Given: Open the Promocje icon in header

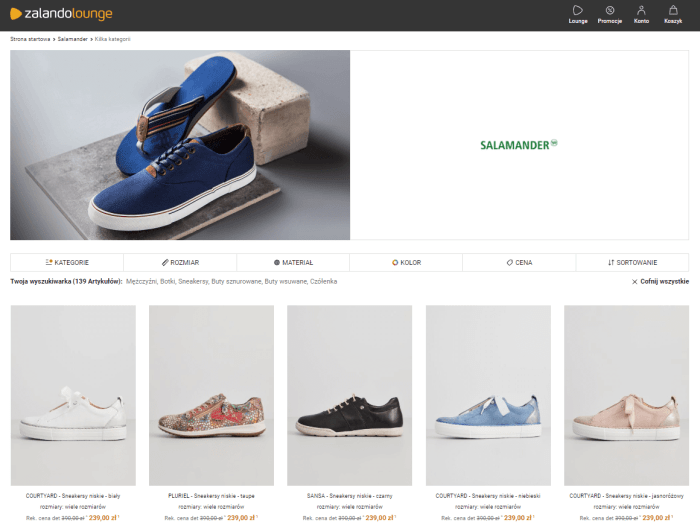Looking at the screenshot, I should (x=609, y=14).
